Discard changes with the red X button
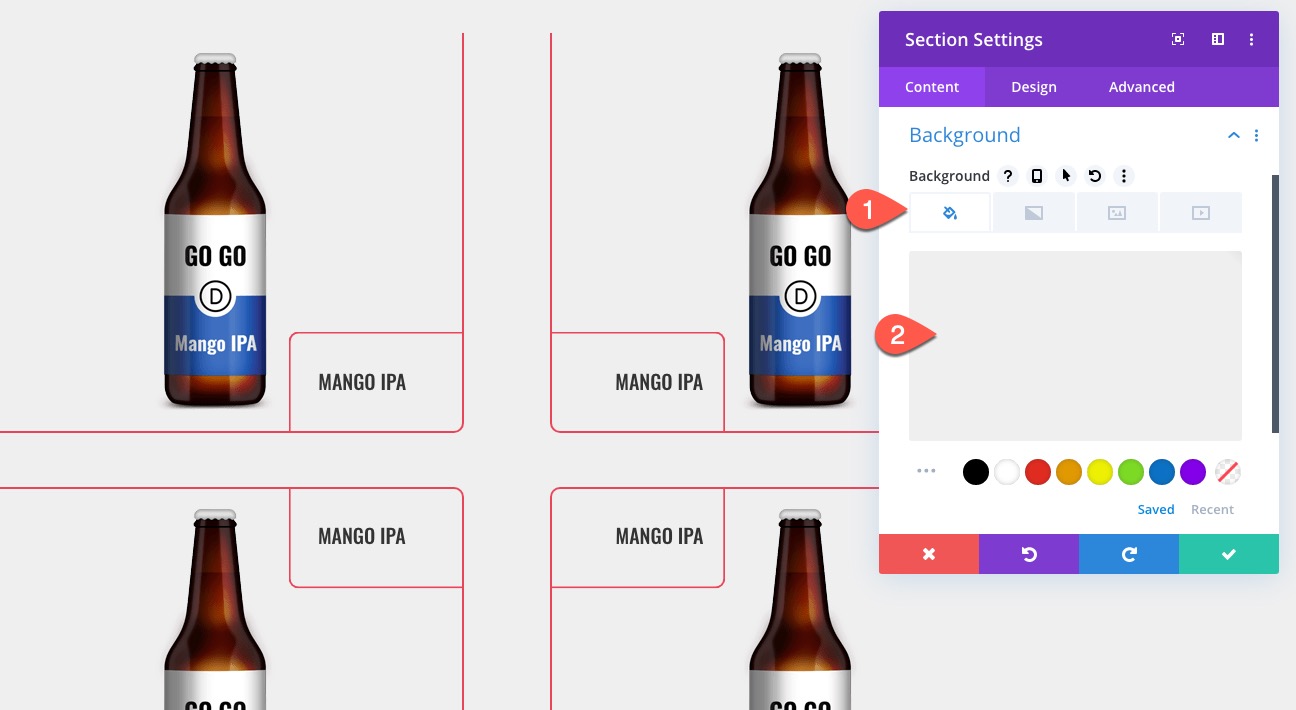Screen dimensions: 1296x710 [929, 554]
